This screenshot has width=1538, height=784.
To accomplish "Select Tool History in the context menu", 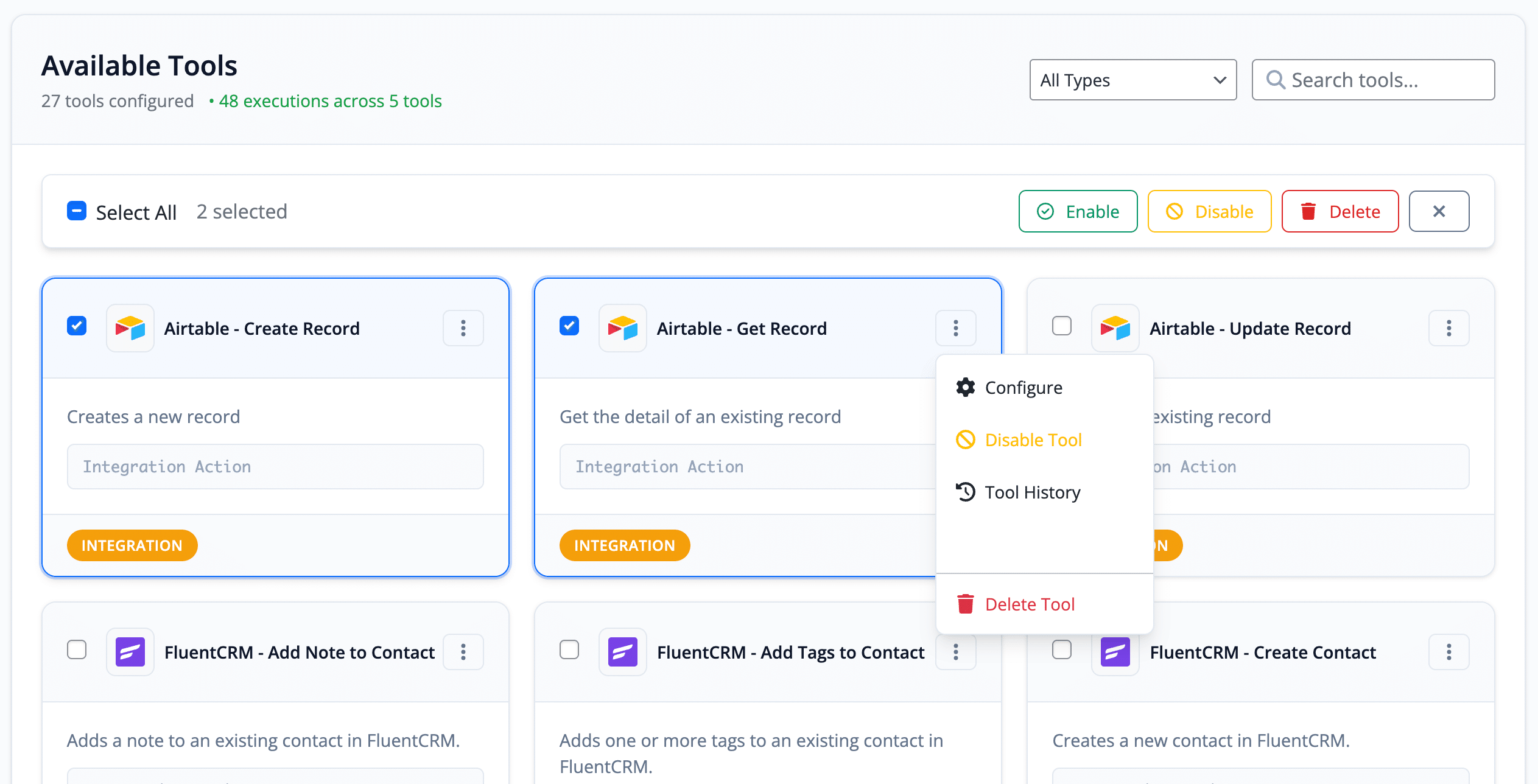I will point(1032,492).
